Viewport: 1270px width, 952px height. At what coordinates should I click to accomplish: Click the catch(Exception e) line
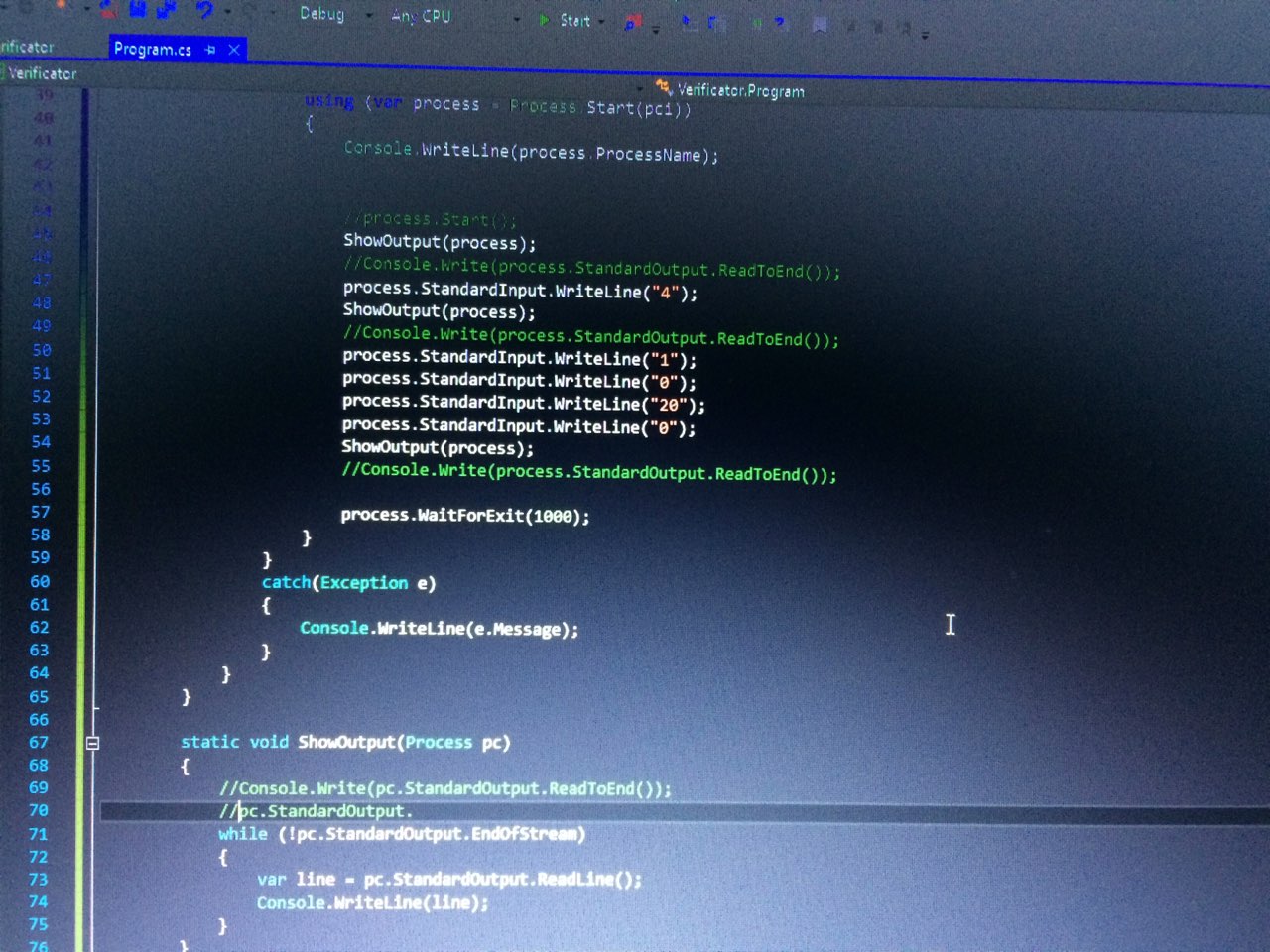click(348, 583)
